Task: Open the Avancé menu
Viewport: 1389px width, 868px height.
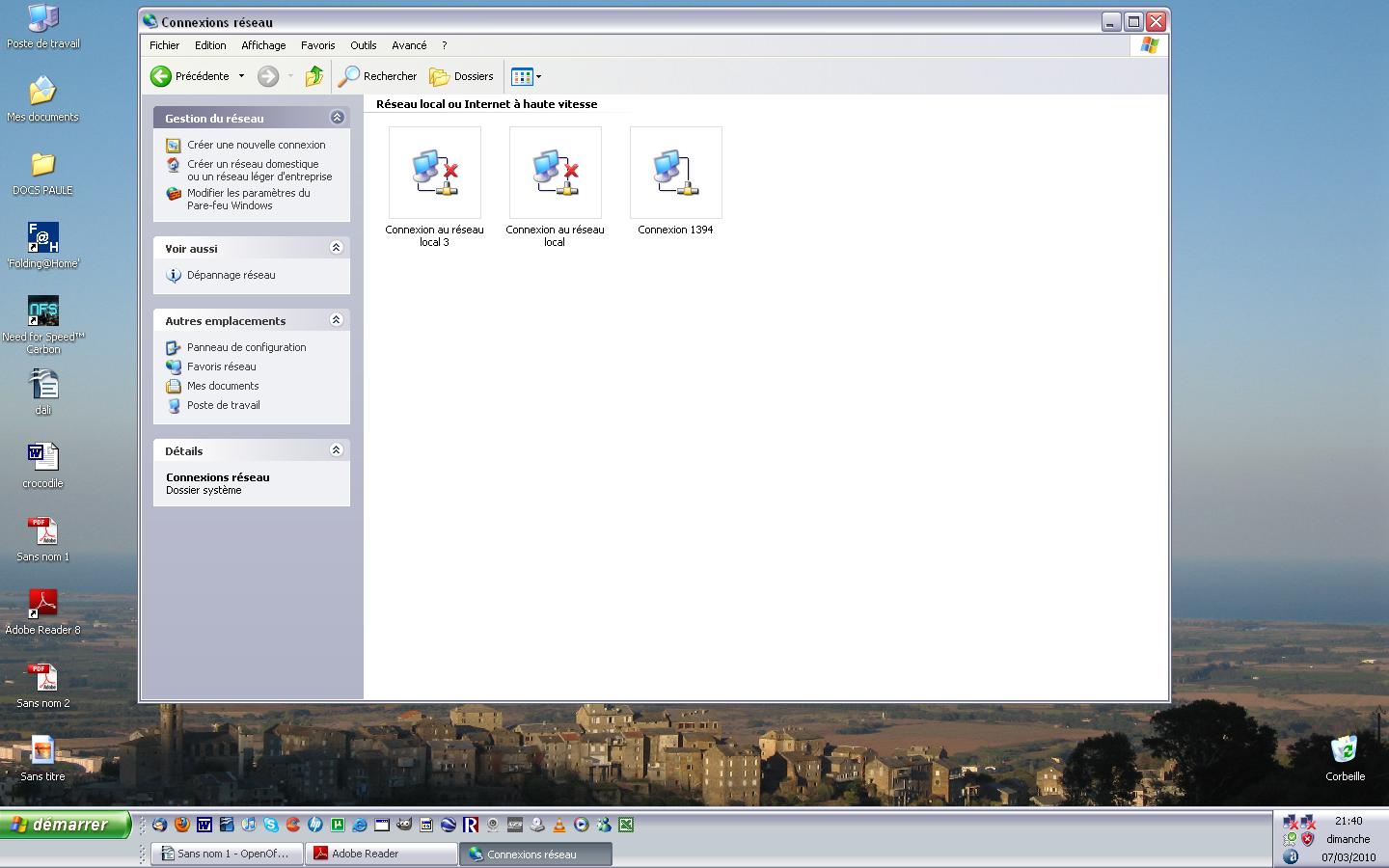Action: click(x=409, y=45)
